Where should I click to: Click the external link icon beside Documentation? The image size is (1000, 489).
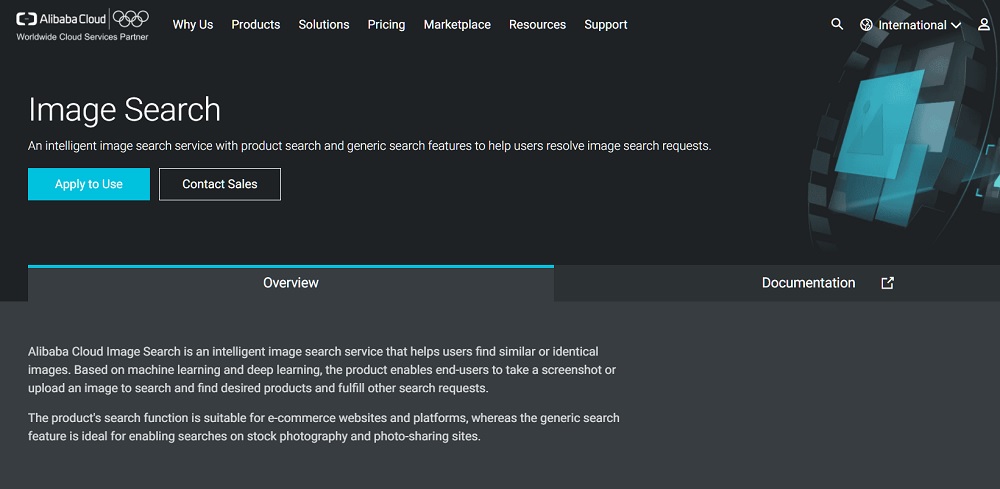[x=887, y=283]
